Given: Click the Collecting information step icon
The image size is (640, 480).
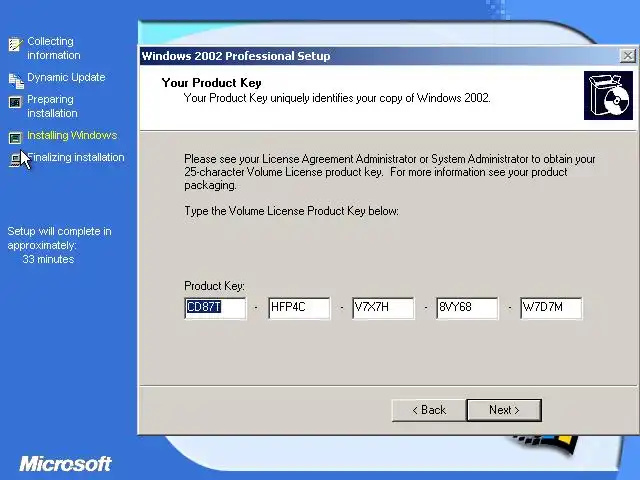Looking at the screenshot, I should pyautogui.click(x=15, y=44).
